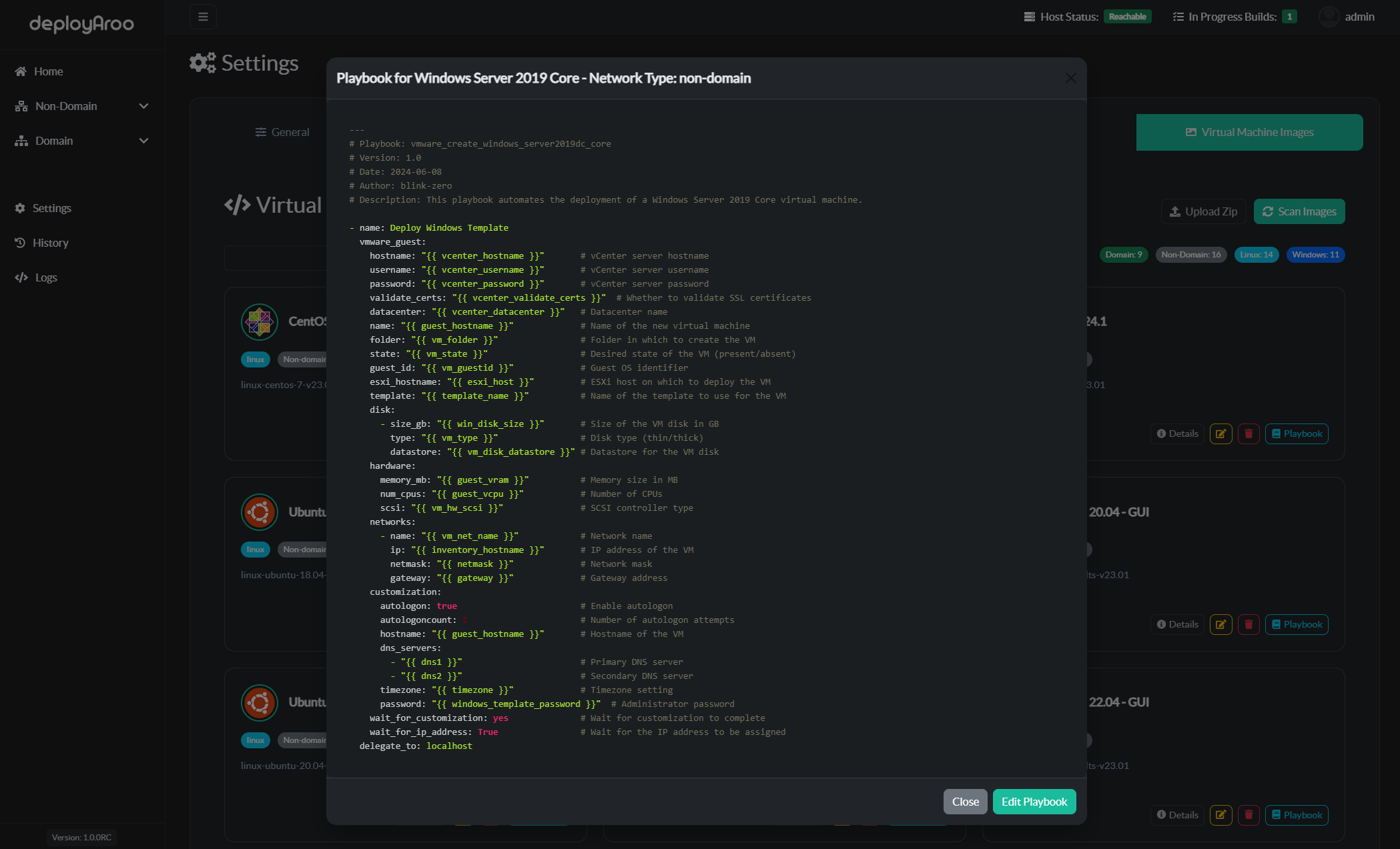
Task: Click the Ubuntu logo on linux-ubuntu-18.04 card
Action: [260, 512]
